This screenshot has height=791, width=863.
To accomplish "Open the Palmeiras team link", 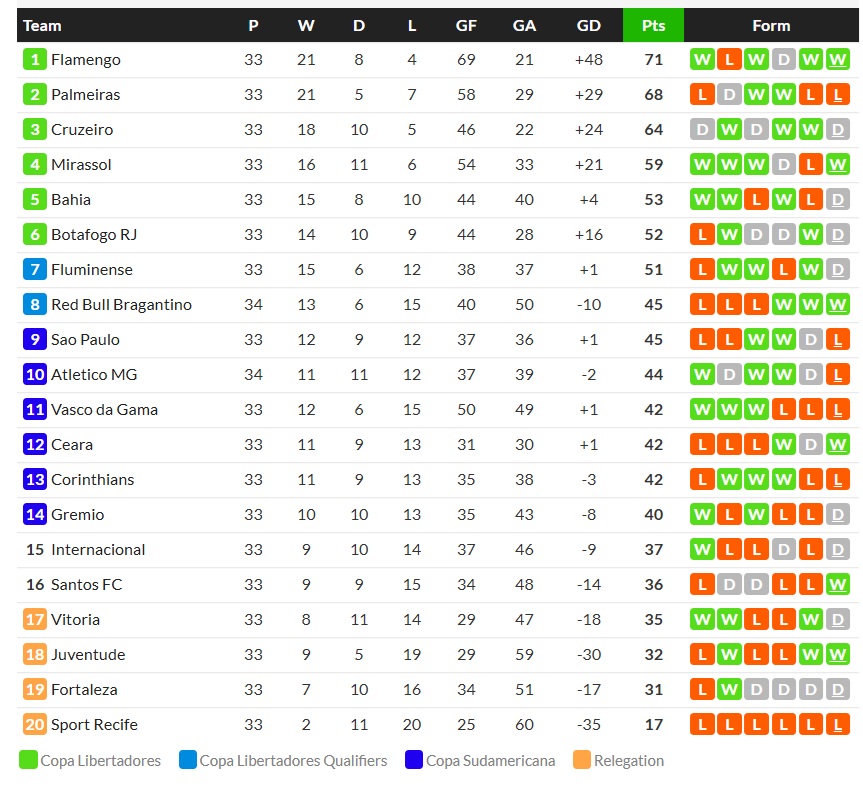I will tap(86, 95).
